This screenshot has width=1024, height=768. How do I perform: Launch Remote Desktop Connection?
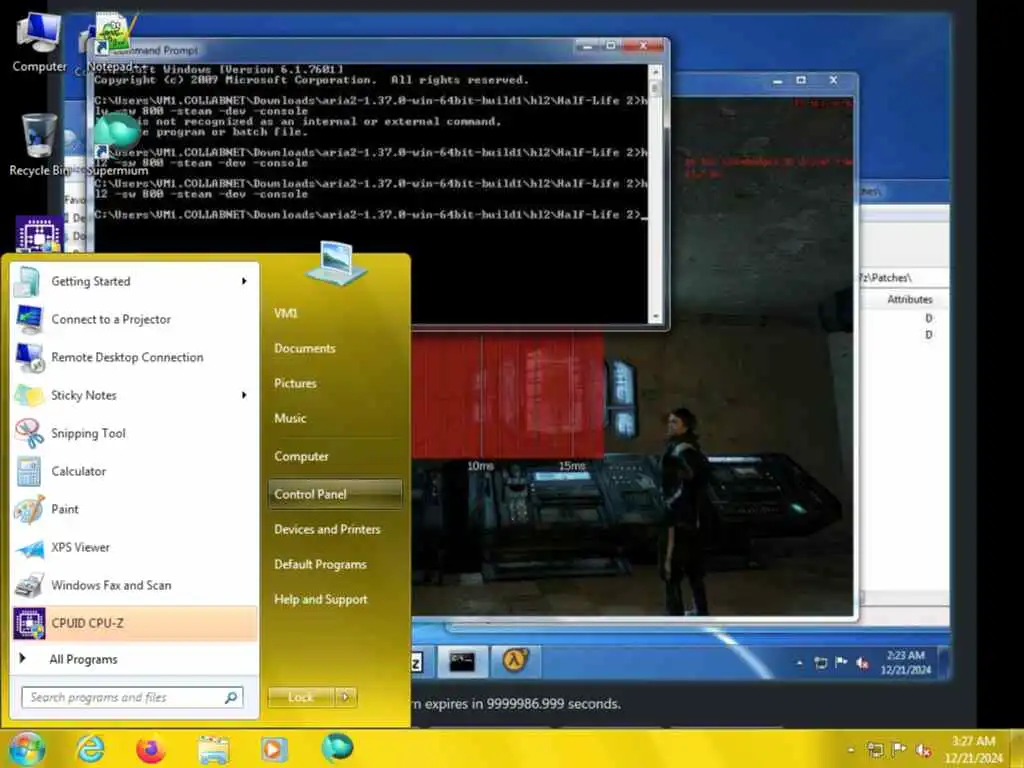tap(134, 357)
